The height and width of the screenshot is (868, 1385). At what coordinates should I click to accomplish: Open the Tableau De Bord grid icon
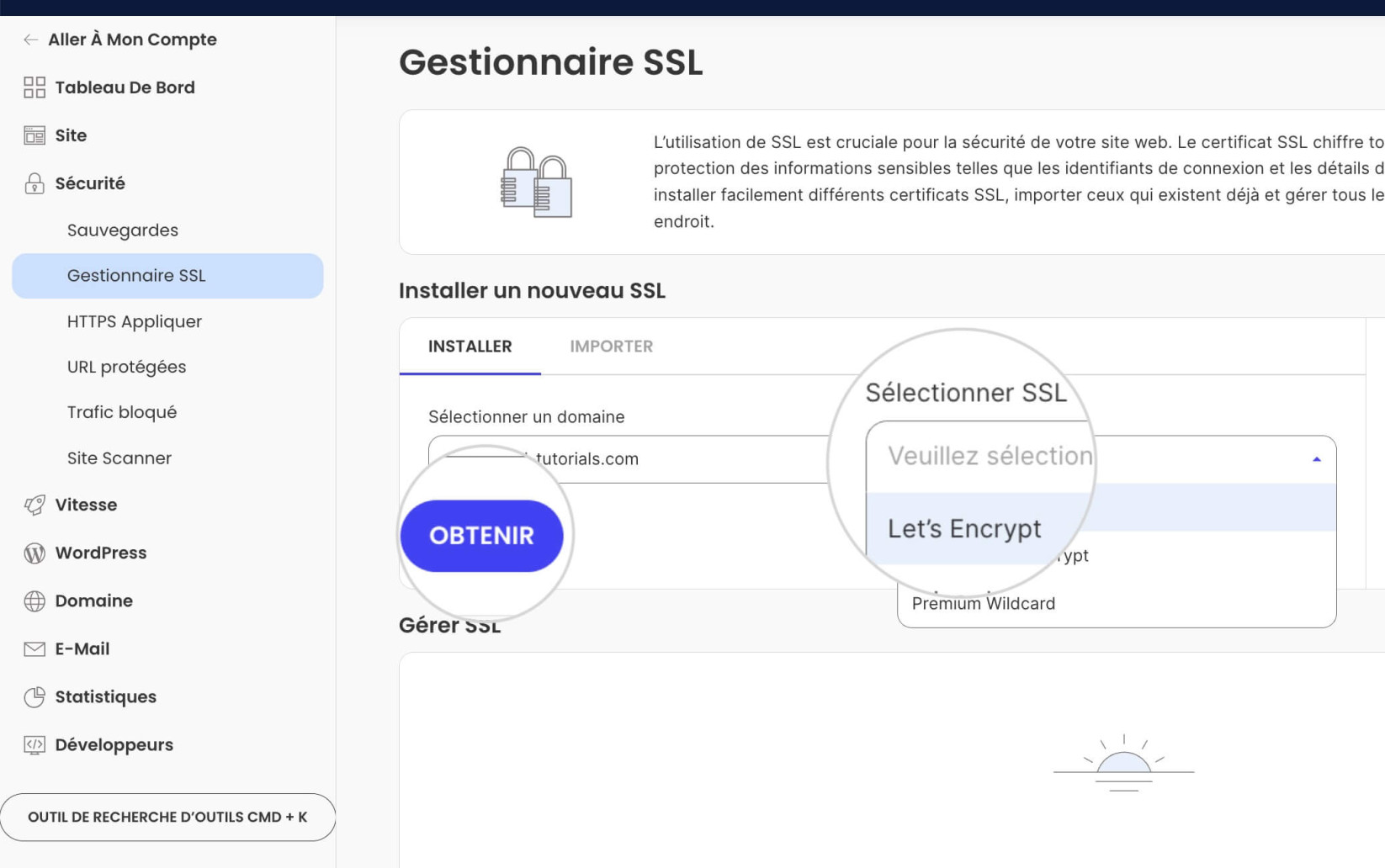(34, 87)
